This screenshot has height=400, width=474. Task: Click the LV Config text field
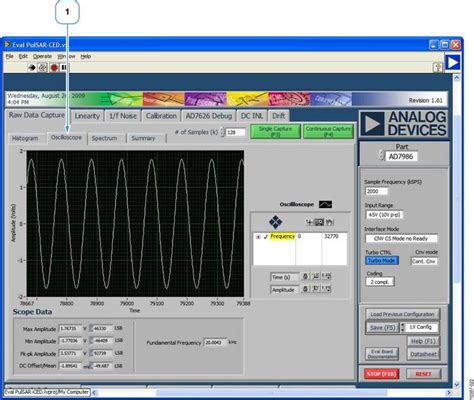tap(421, 328)
